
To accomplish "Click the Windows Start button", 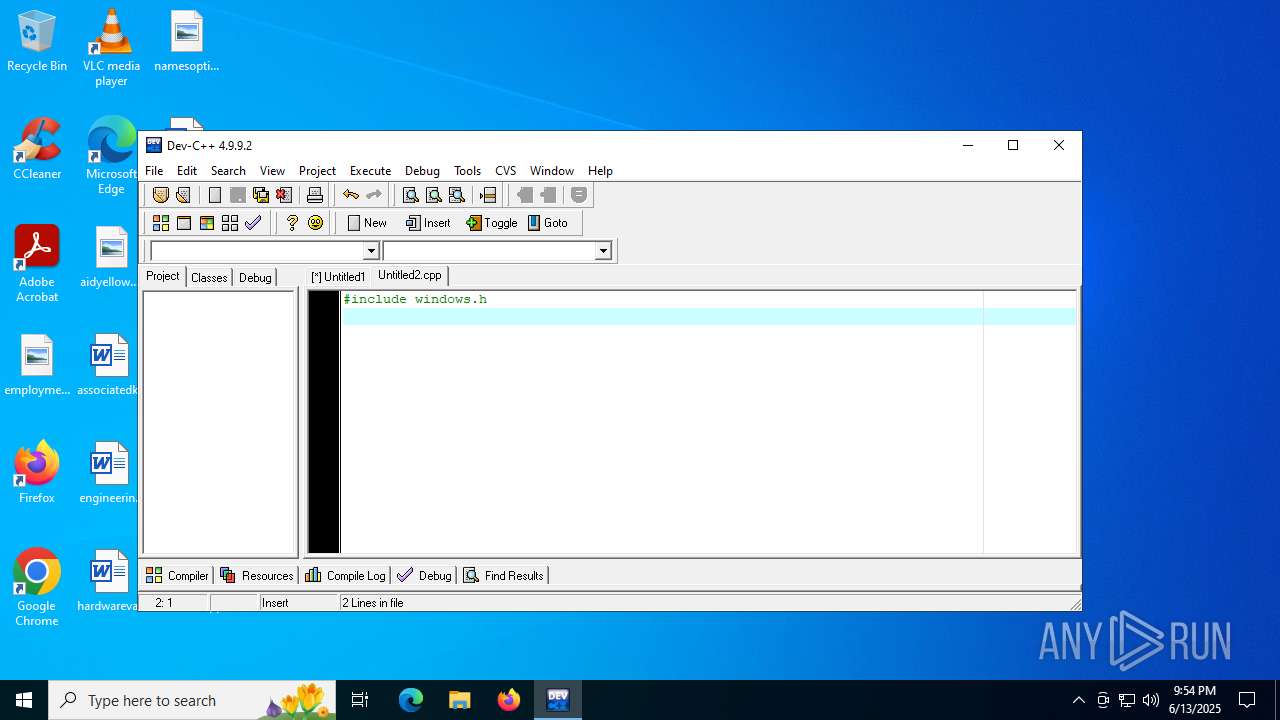I will [x=24, y=700].
